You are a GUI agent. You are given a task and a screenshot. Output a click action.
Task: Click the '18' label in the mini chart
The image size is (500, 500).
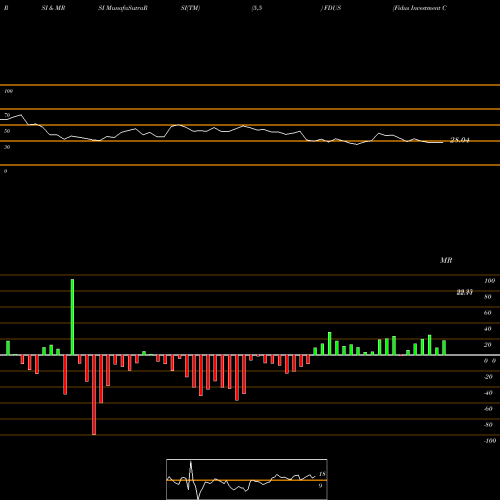pos(322,474)
